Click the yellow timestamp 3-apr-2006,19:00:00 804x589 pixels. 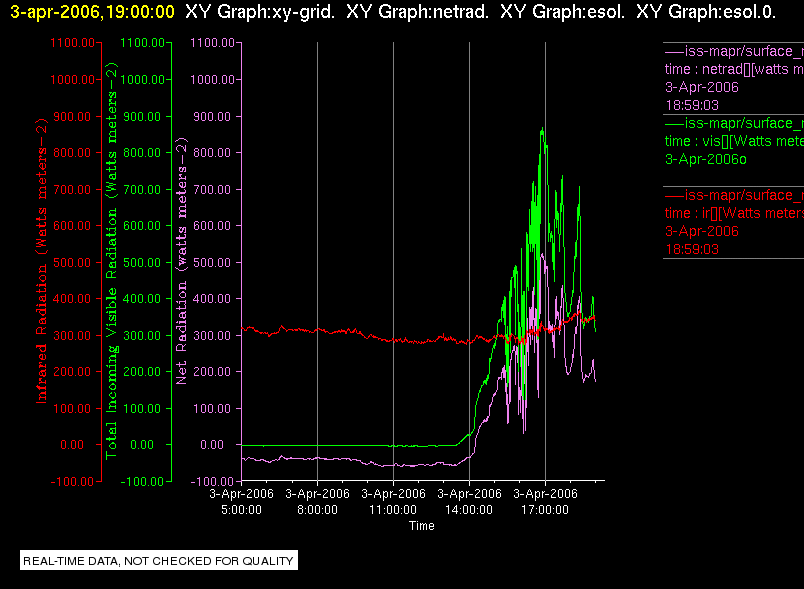[92, 12]
